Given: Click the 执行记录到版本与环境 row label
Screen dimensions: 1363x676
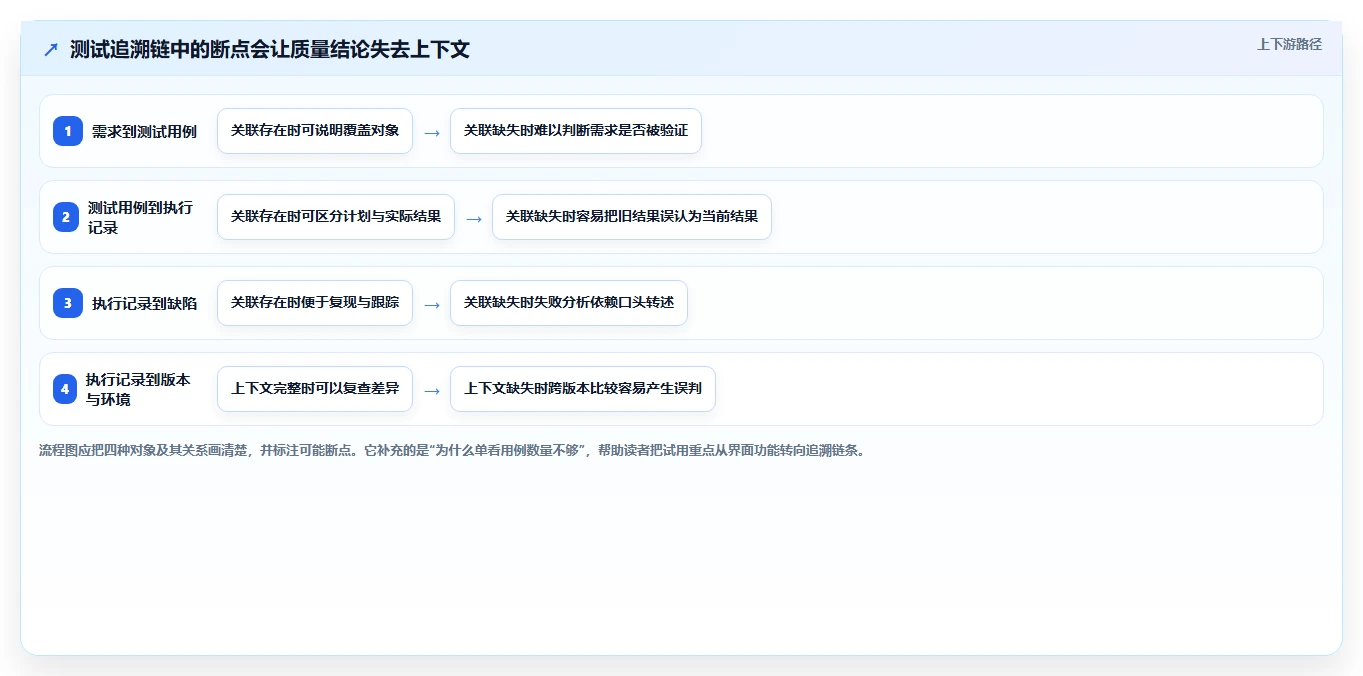Looking at the screenshot, I should (138, 389).
